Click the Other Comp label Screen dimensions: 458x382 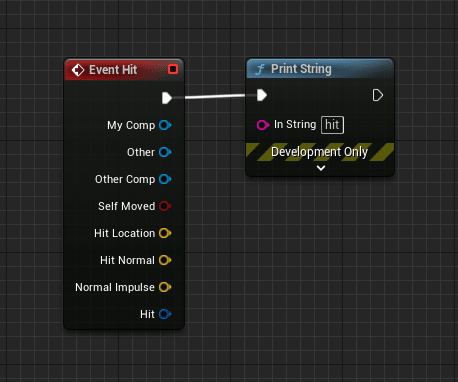point(125,179)
